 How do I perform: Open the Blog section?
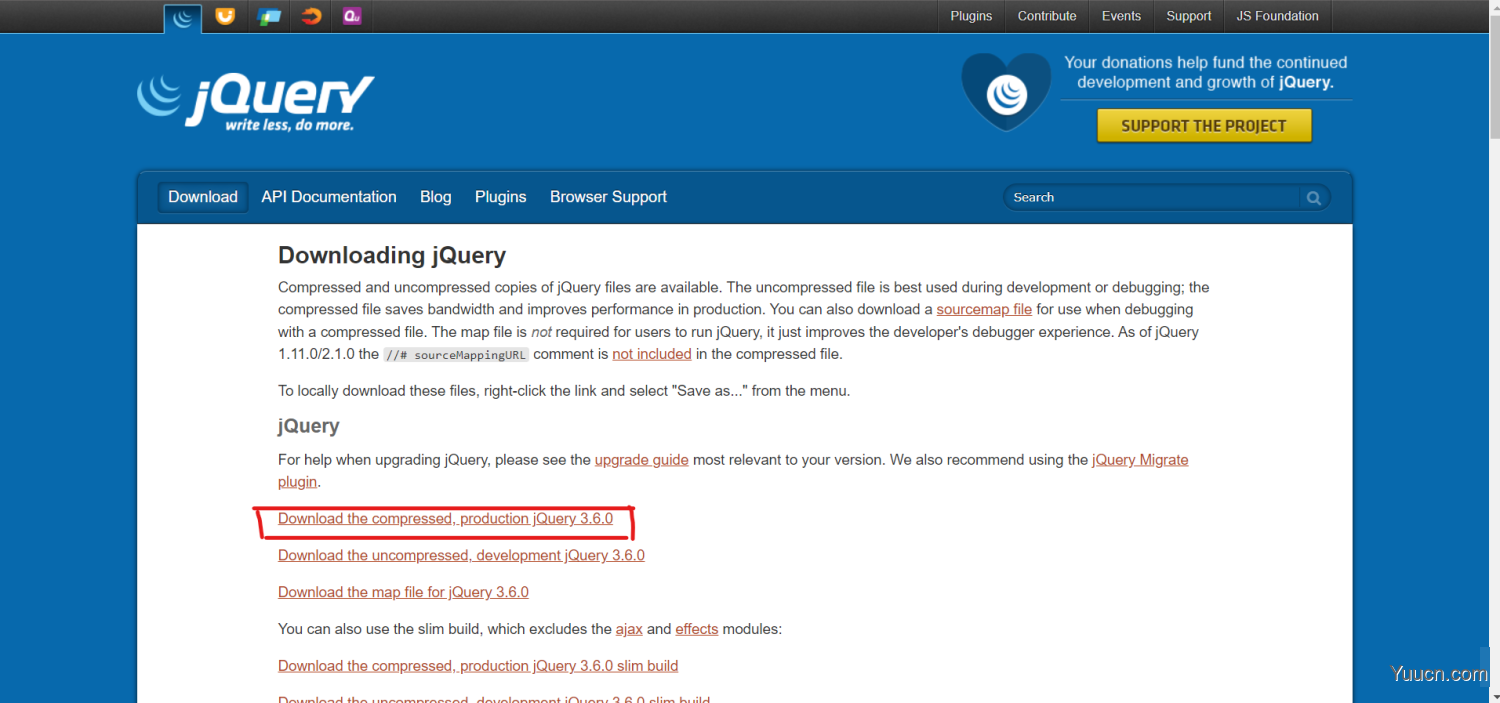pos(435,197)
